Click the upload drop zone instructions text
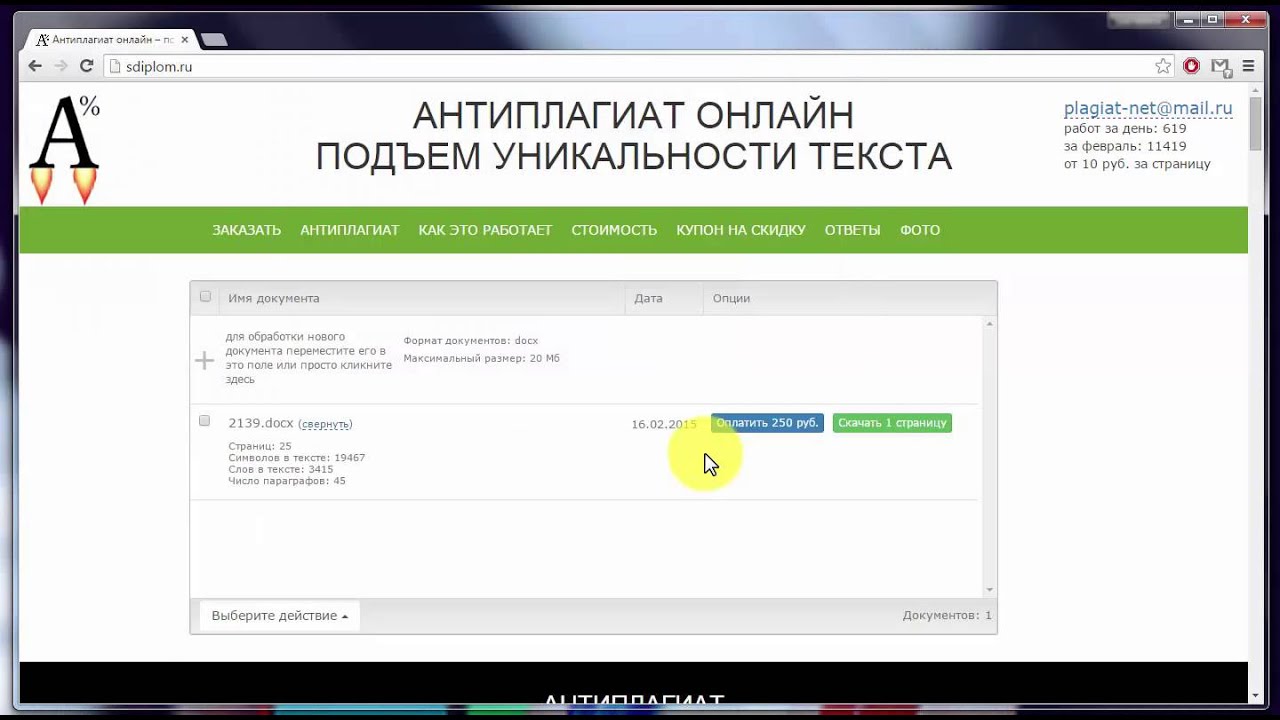 (x=308, y=358)
